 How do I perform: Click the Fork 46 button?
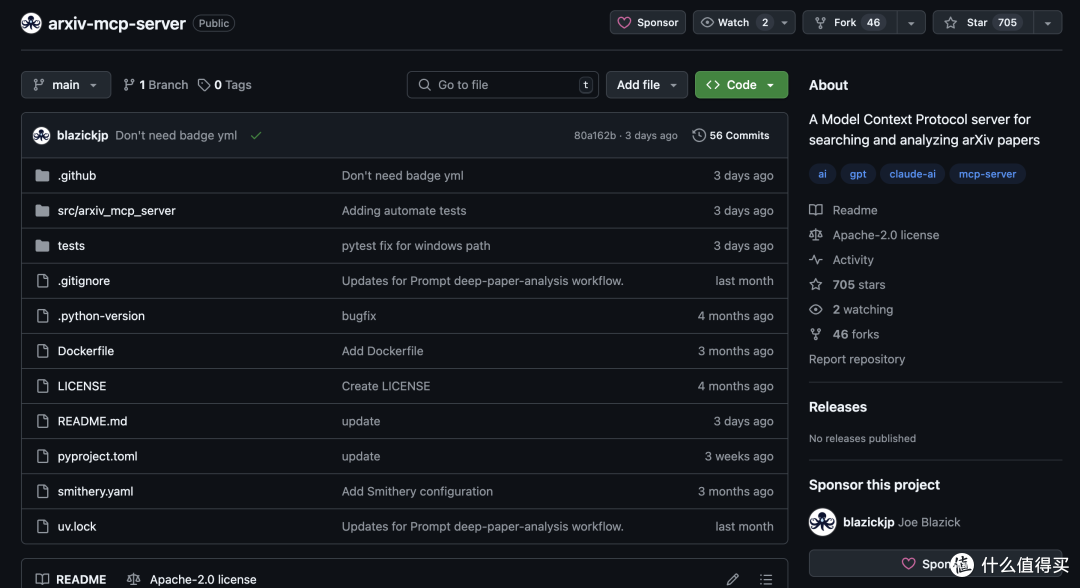(850, 23)
